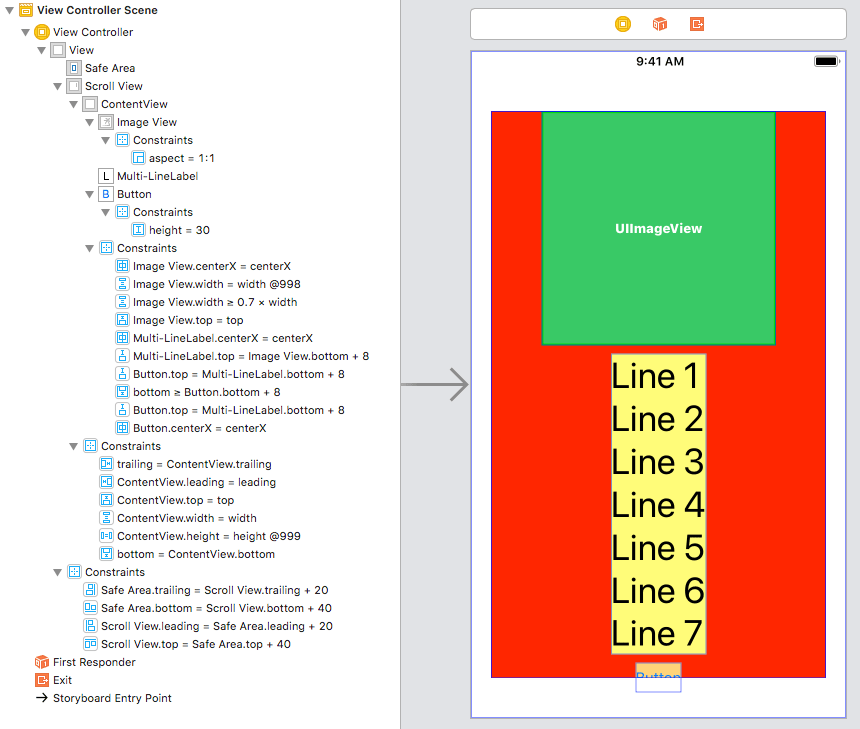Collapse the Image View's Constraints group
This screenshot has height=729, width=860.
coord(105,140)
